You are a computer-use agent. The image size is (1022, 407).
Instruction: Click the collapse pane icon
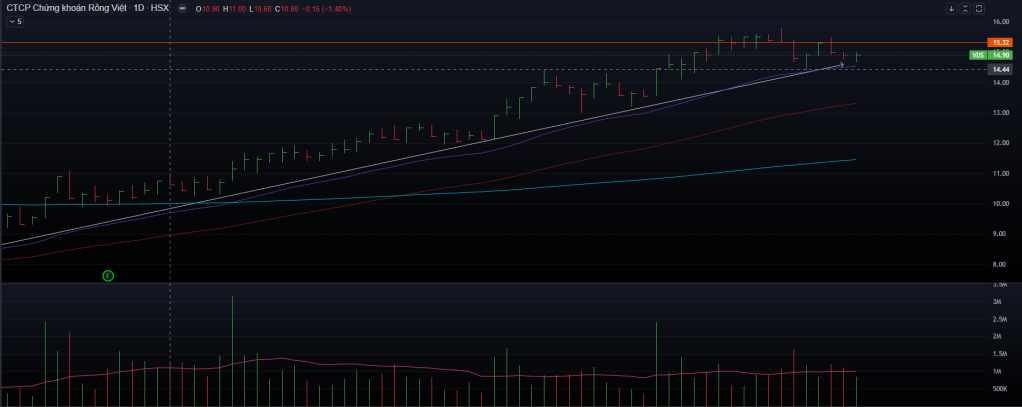[965, 9]
